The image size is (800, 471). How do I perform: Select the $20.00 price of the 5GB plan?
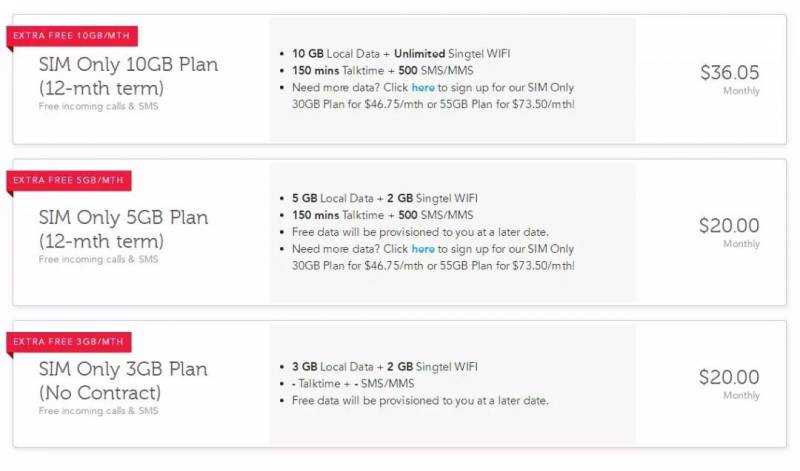(x=729, y=225)
